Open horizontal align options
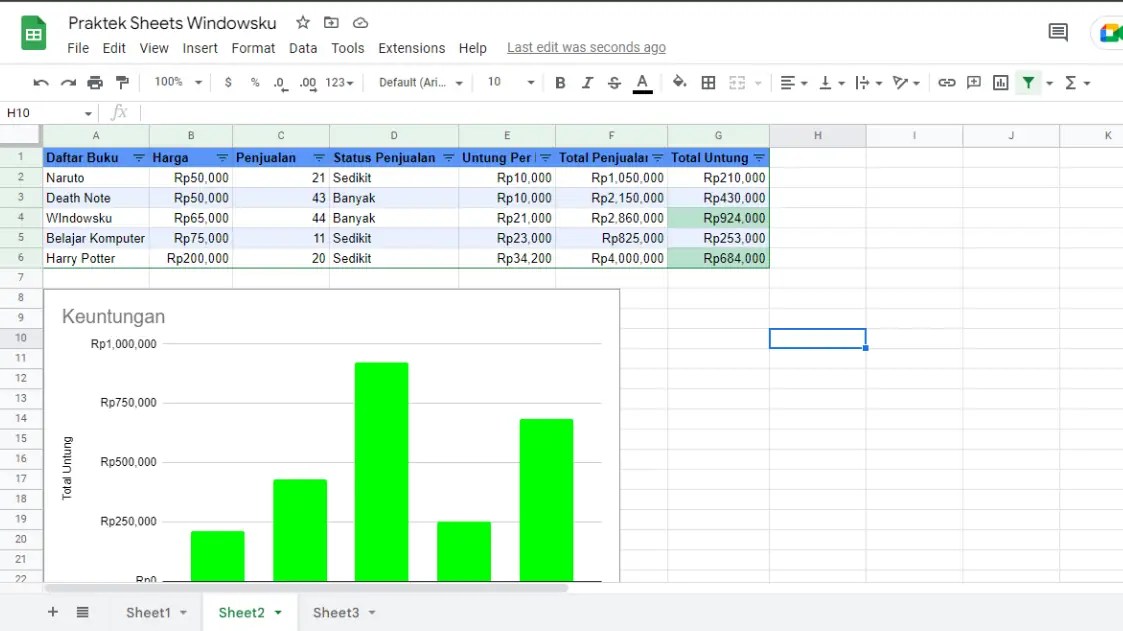 pyautogui.click(x=794, y=83)
